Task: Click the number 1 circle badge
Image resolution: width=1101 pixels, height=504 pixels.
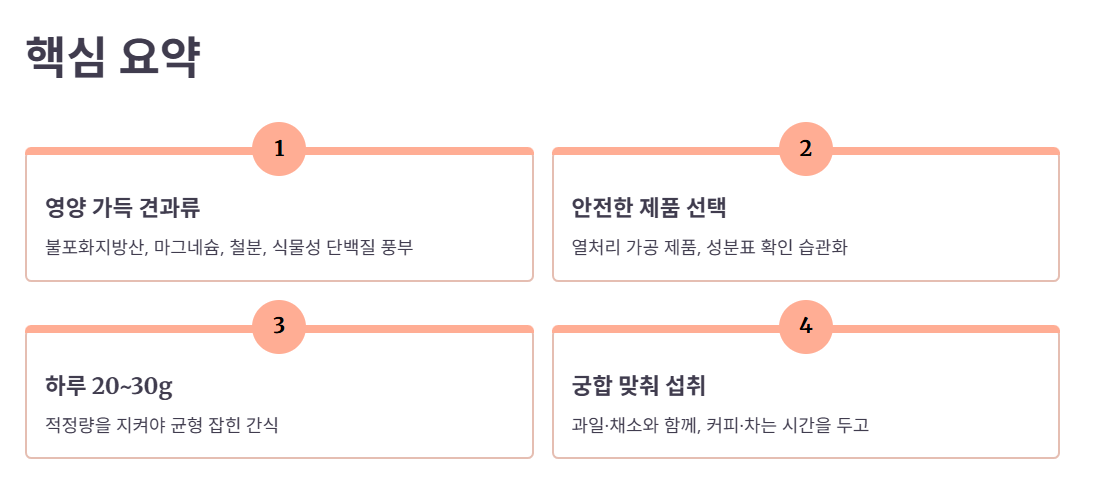Action: pyautogui.click(x=279, y=149)
